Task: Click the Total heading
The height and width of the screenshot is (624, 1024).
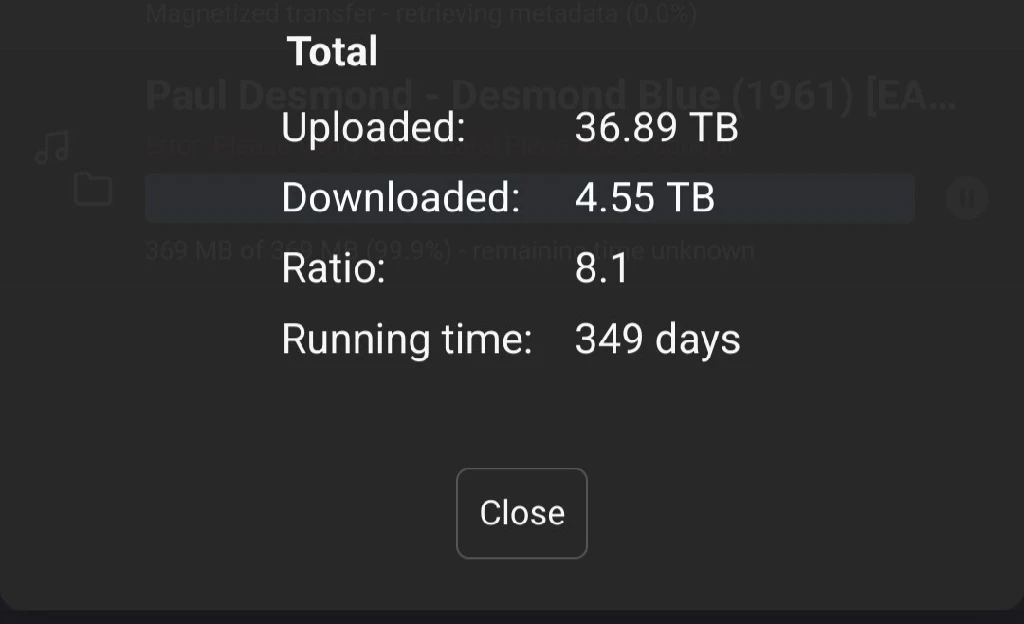Action: click(x=332, y=51)
